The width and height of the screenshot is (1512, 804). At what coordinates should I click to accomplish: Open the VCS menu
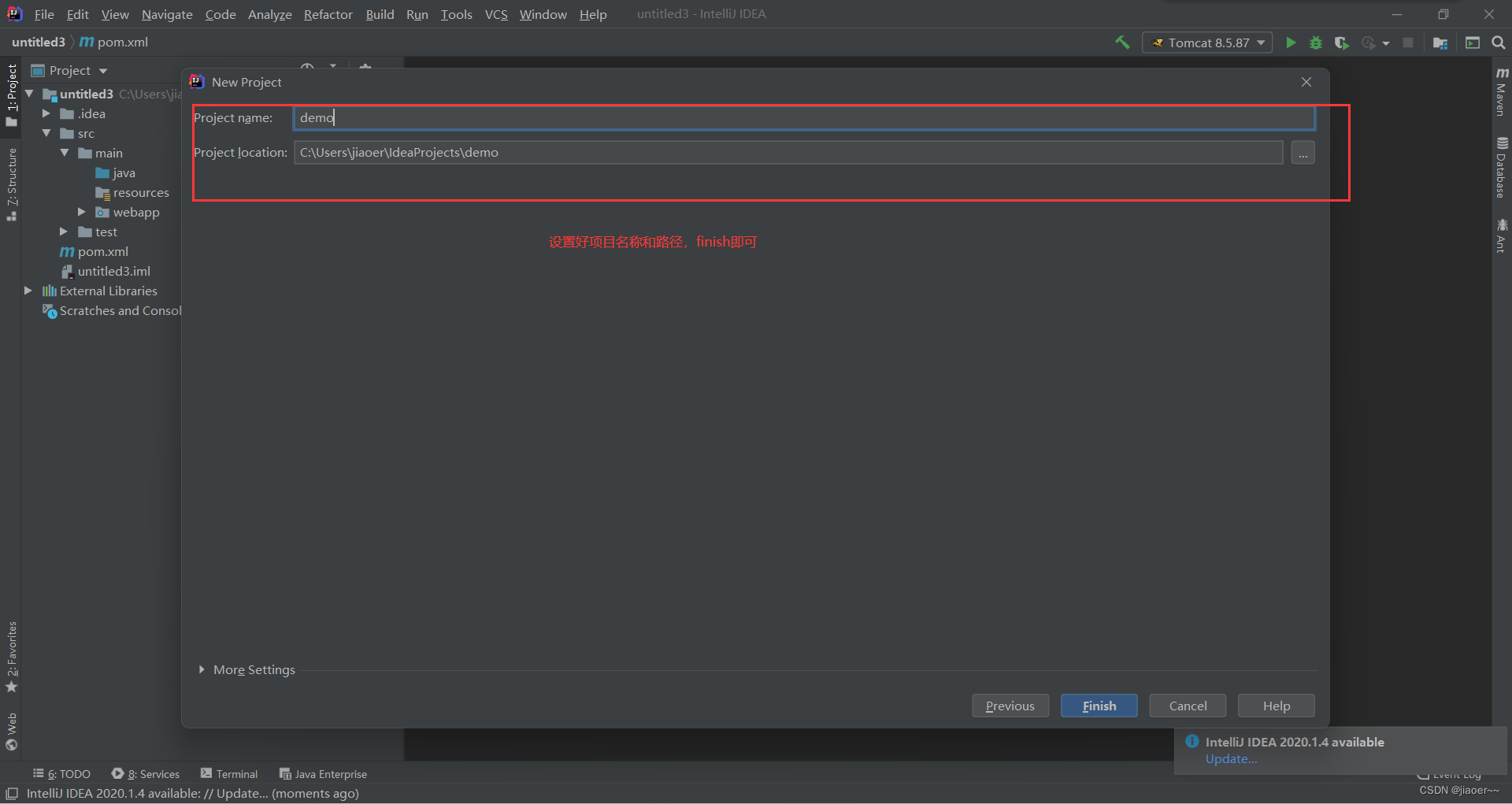click(496, 14)
